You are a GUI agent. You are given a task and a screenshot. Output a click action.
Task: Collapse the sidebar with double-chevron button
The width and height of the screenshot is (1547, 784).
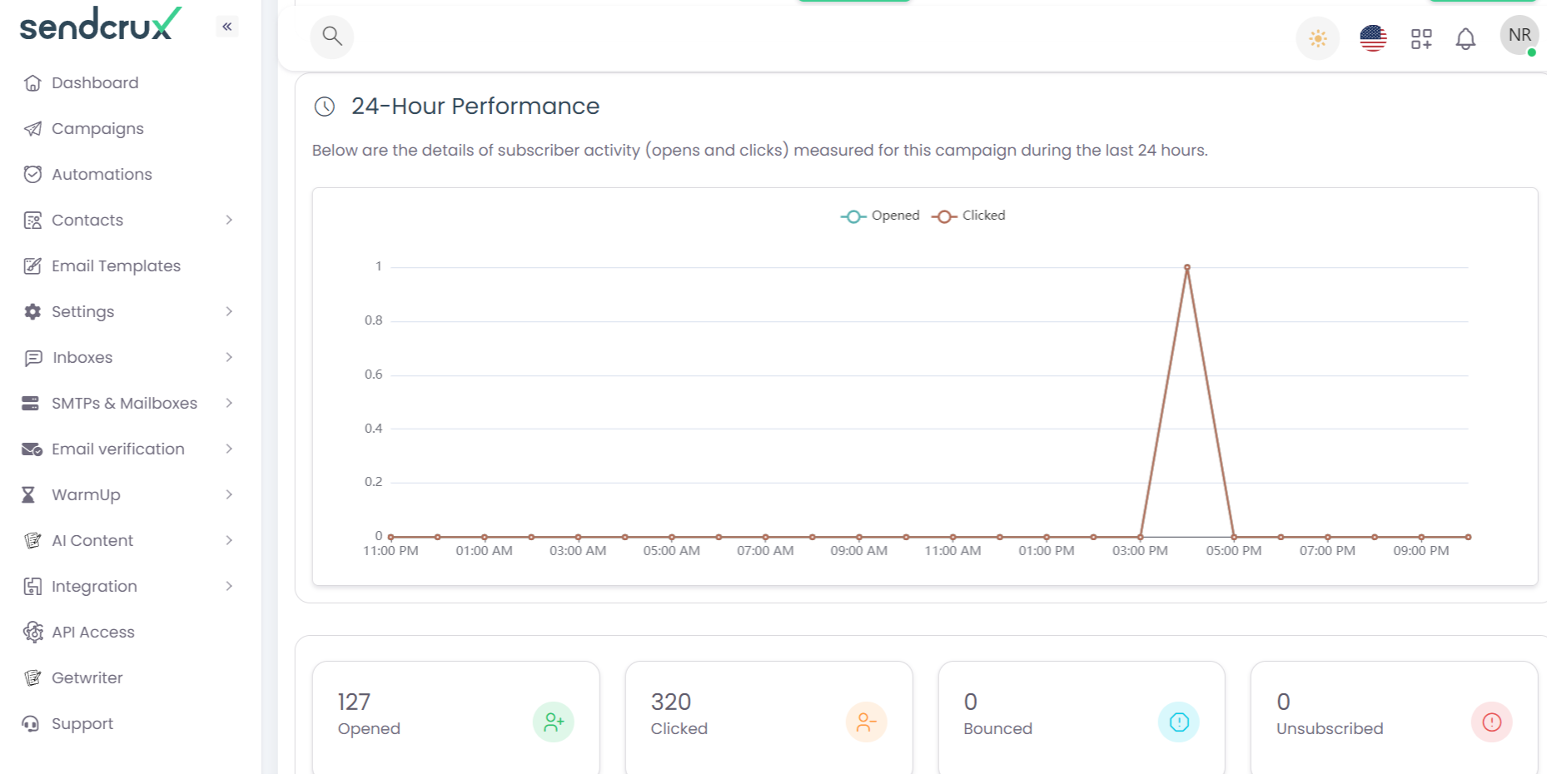click(x=227, y=27)
